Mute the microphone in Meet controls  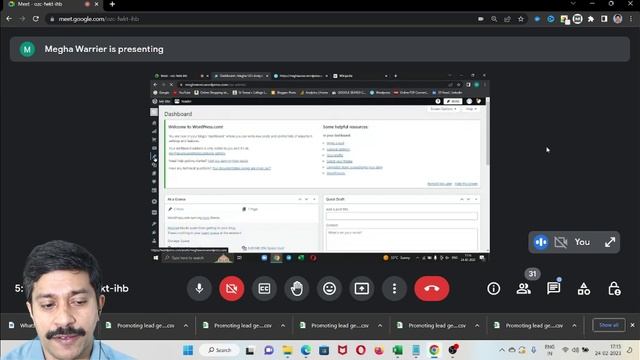click(199, 289)
